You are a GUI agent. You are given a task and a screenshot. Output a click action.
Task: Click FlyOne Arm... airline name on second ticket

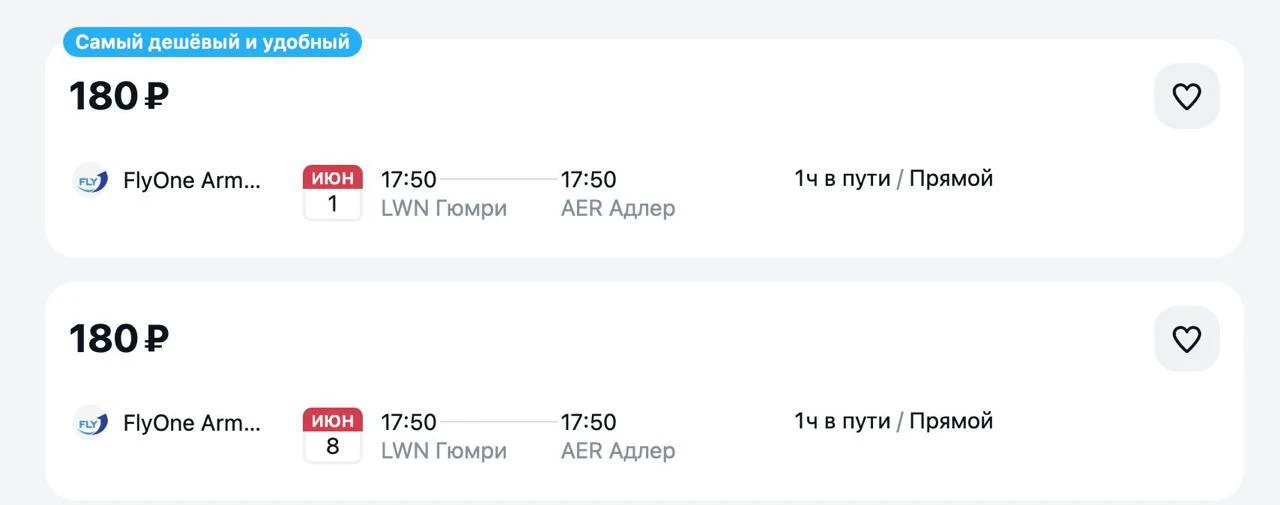[x=191, y=424]
